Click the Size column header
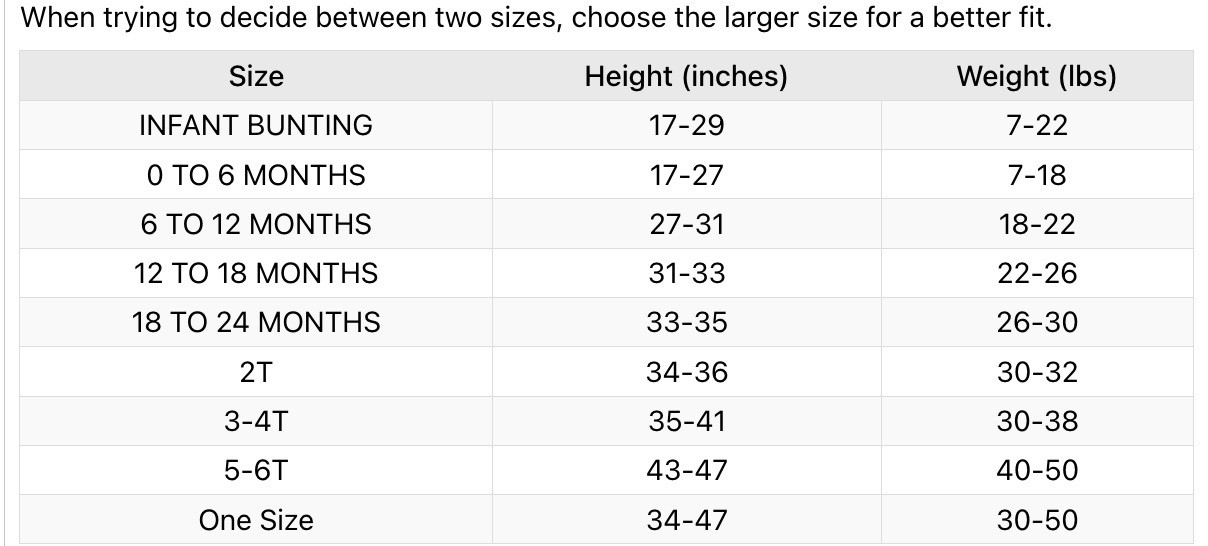The height and width of the screenshot is (546, 1208). (x=256, y=76)
